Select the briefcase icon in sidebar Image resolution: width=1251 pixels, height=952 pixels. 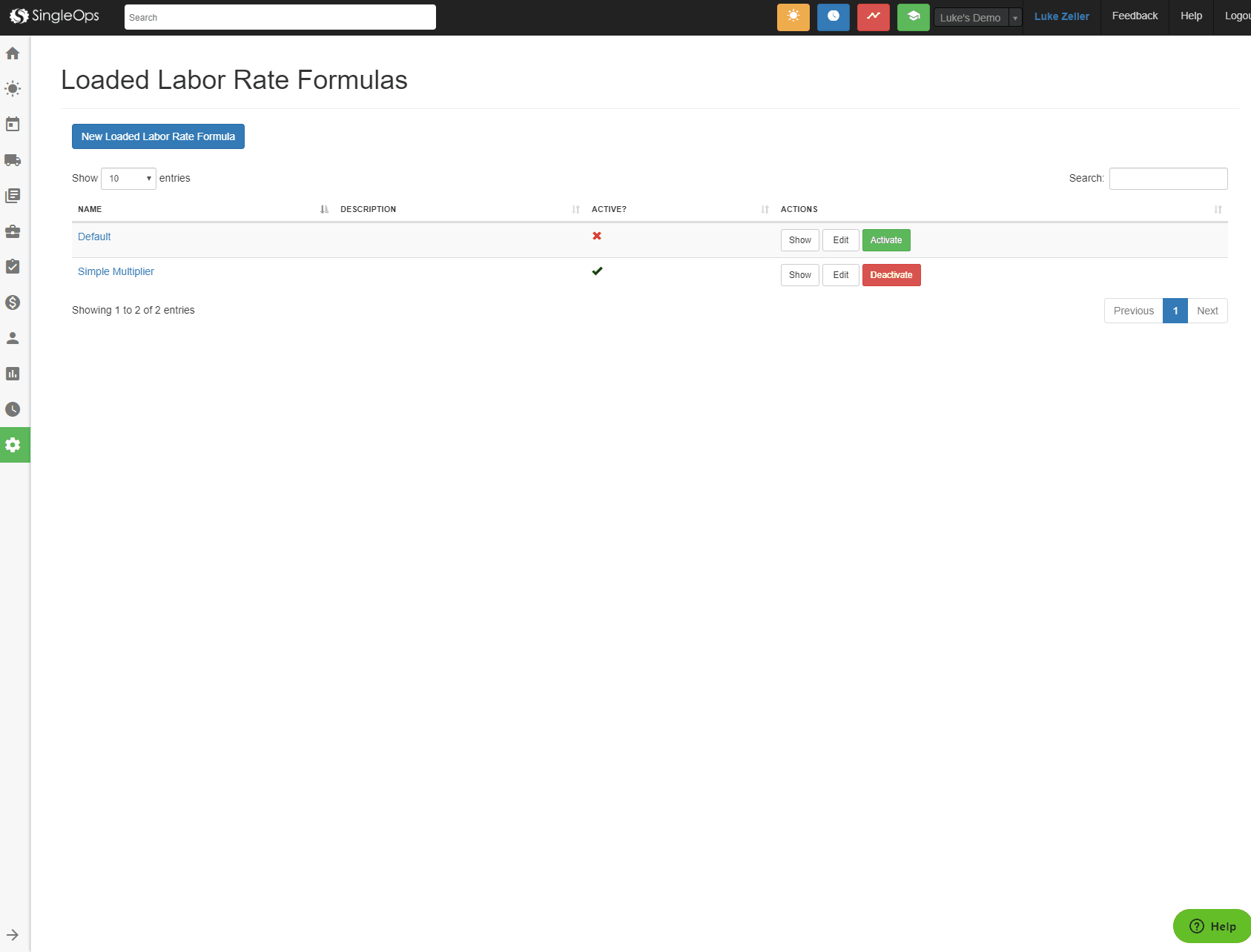tap(13, 231)
